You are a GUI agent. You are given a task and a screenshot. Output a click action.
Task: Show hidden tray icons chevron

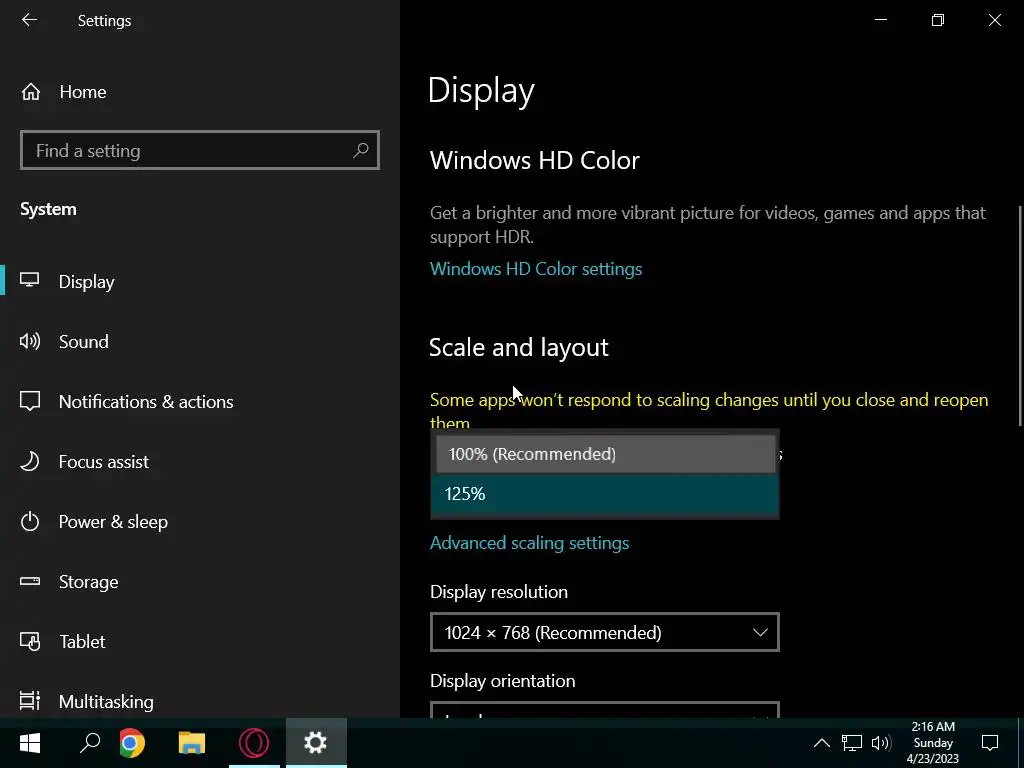[x=822, y=743]
